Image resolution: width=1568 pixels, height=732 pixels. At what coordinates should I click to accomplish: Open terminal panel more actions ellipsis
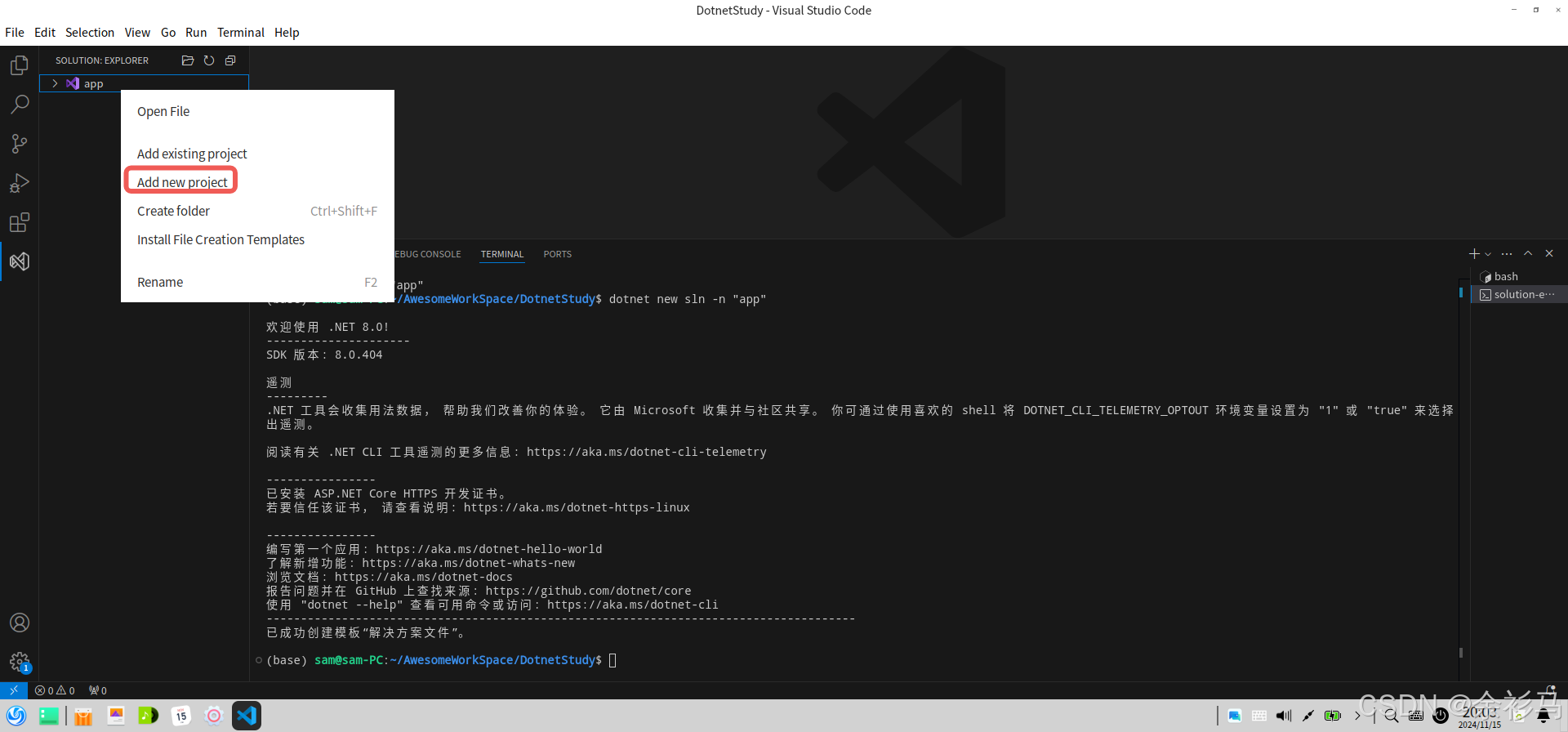1507,254
